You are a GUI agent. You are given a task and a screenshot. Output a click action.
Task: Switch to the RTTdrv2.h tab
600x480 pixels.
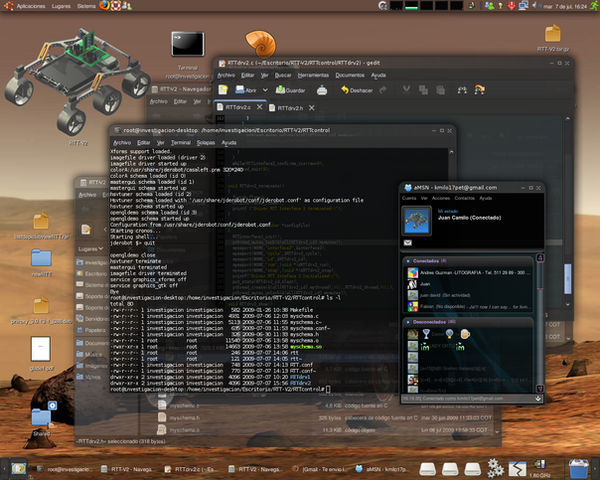click(x=290, y=108)
